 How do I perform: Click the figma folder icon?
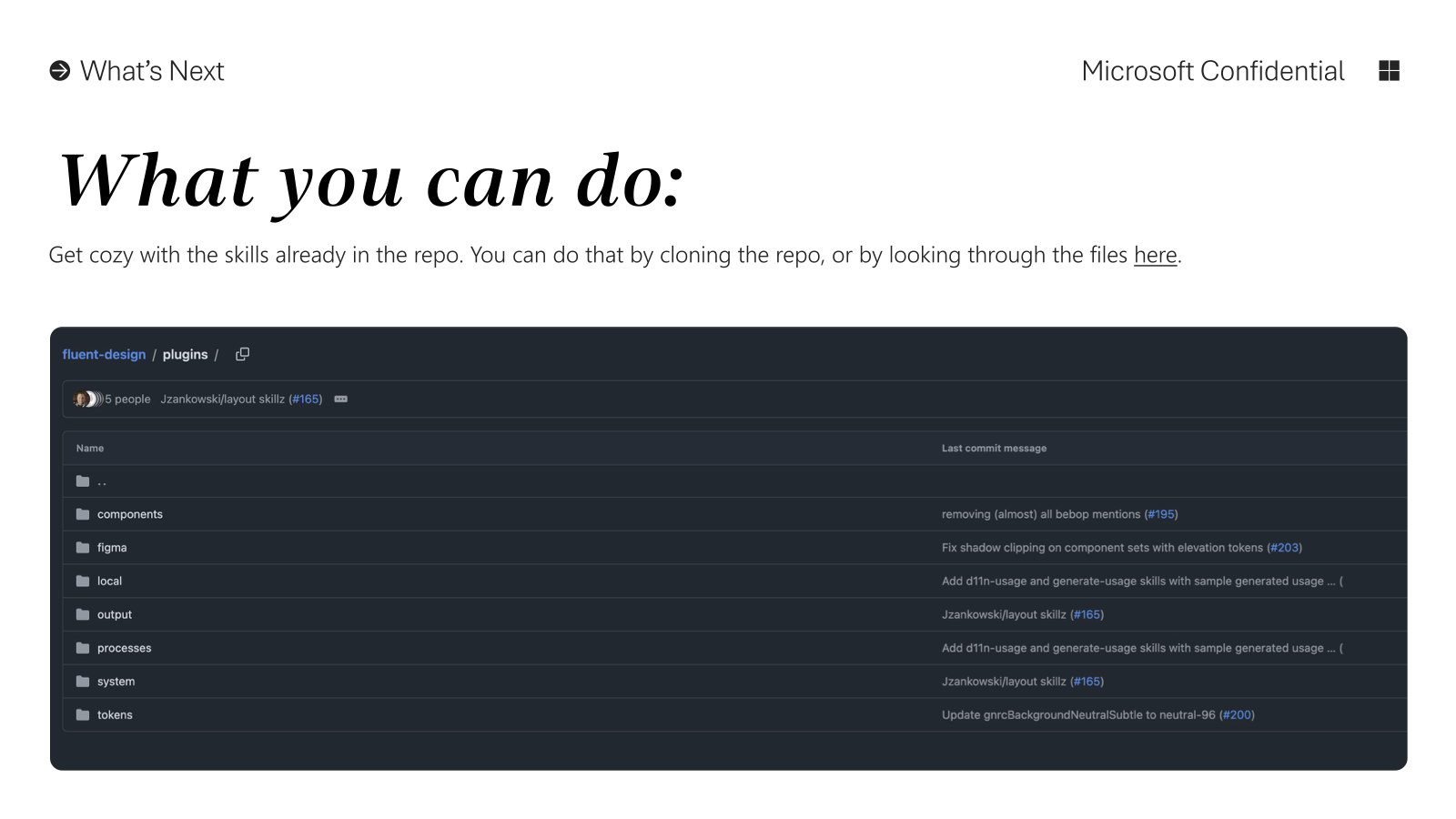83,548
